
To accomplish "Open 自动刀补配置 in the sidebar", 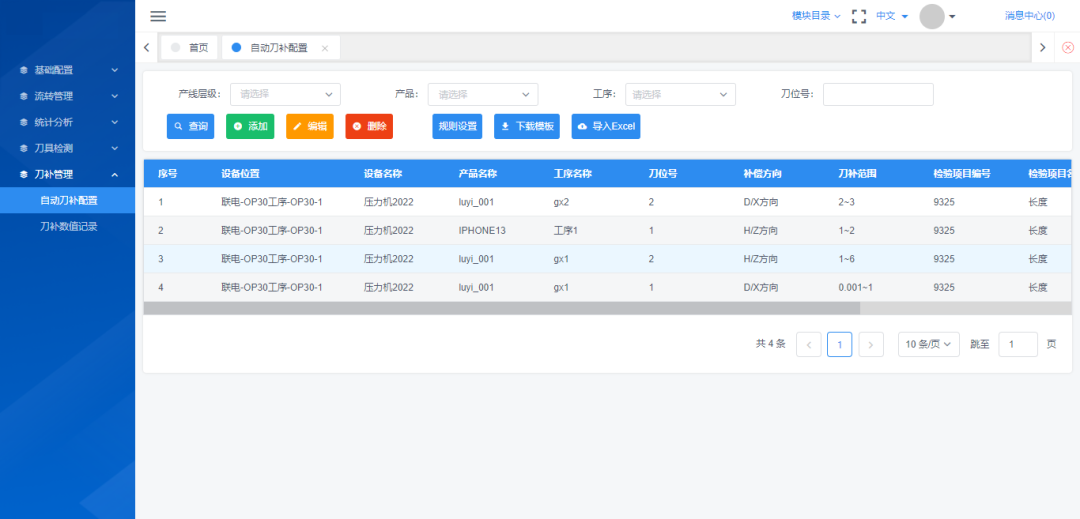I will (68, 200).
